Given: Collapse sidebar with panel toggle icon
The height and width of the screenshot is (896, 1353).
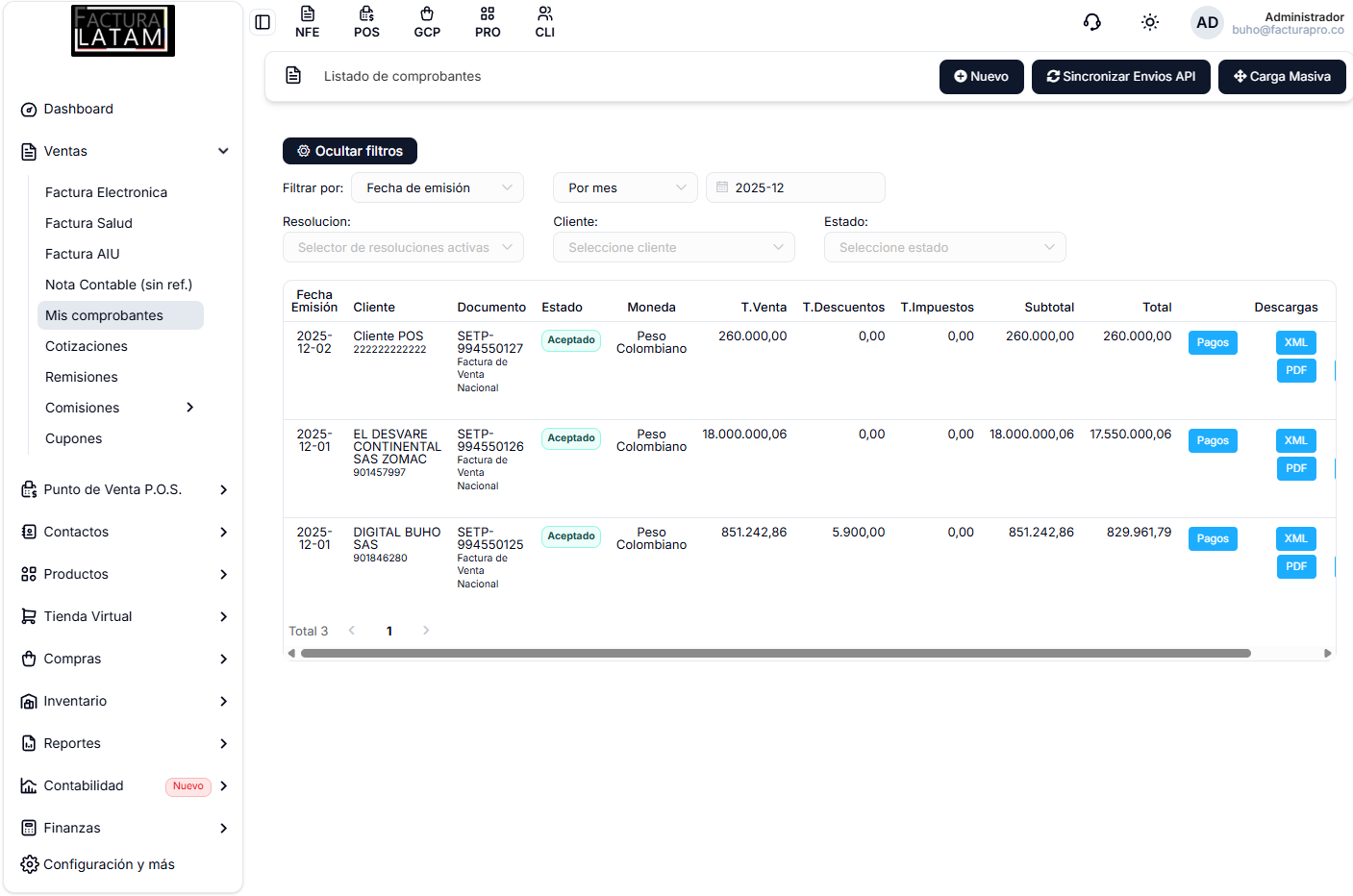Looking at the screenshot, I should [263, 22].
